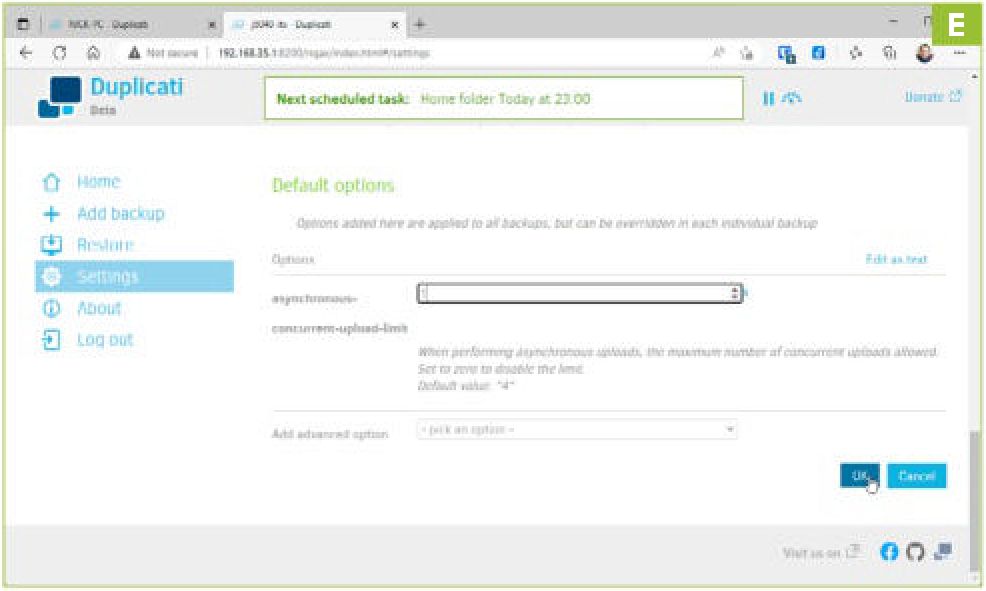
Task: Switch to the NICK-PC Duplicati tab
Action: 133,25
